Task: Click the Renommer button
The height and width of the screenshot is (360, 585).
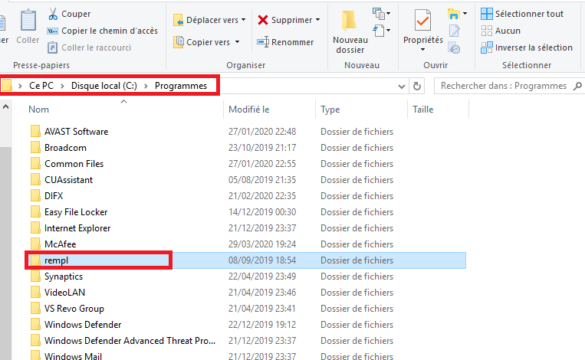Action: coord(285,42)
